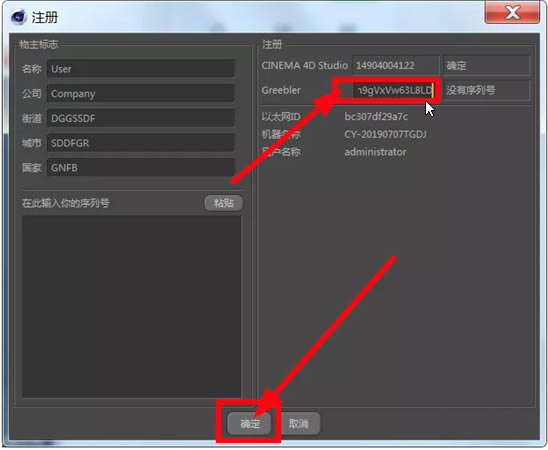Select the CINEMA 4D Studio serial field 14904004122

[395, 65]
